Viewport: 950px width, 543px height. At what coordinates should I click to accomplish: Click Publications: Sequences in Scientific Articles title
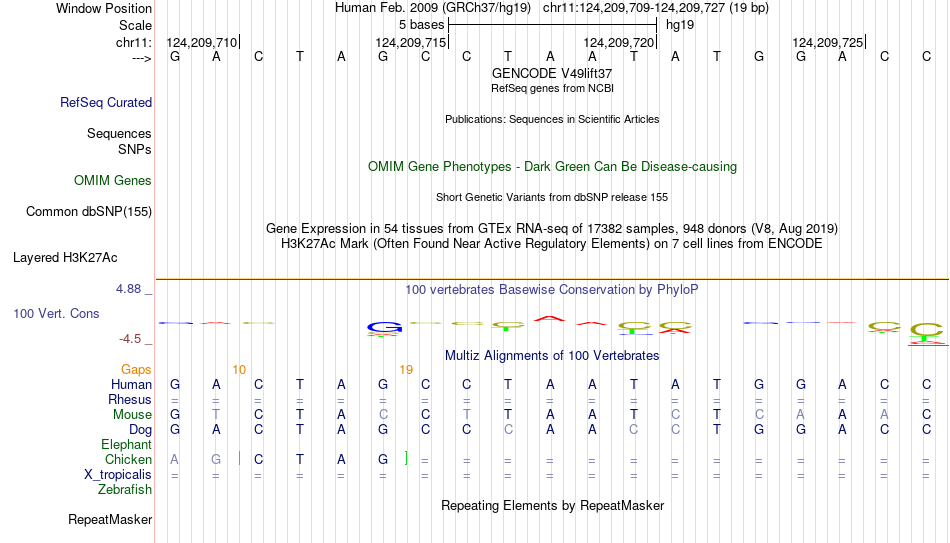[552, 119]
